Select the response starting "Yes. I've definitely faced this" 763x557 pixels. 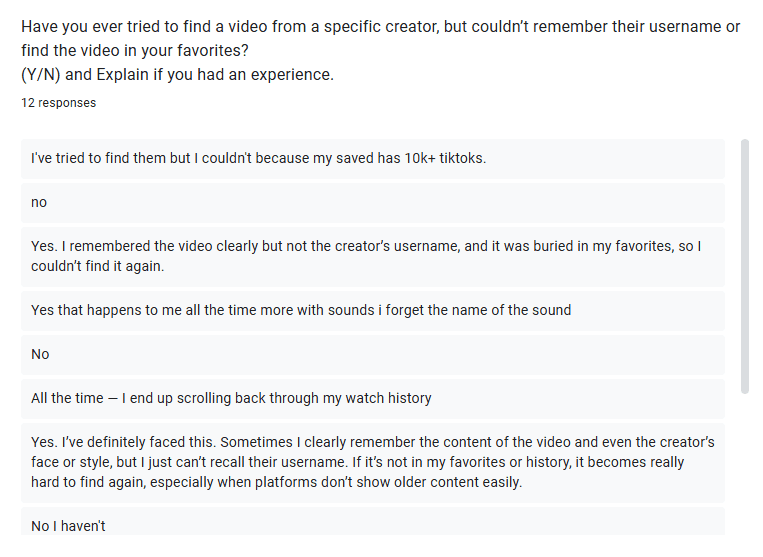point(372,462)
